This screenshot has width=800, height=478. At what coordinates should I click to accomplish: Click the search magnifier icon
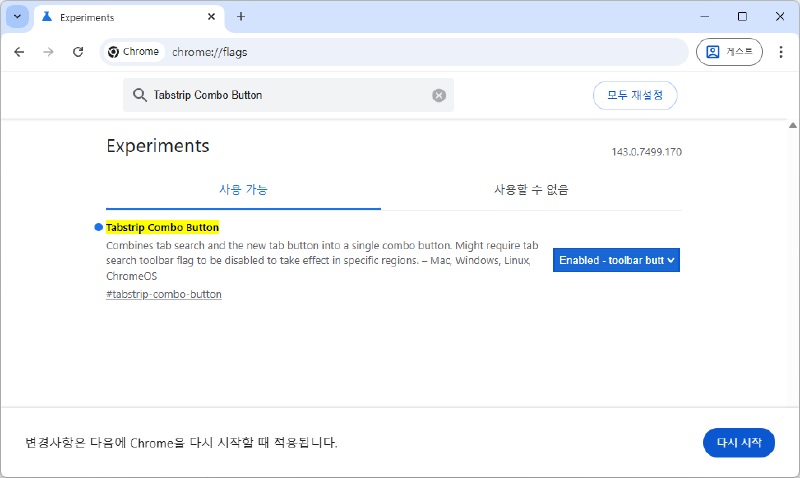[139, 95]
